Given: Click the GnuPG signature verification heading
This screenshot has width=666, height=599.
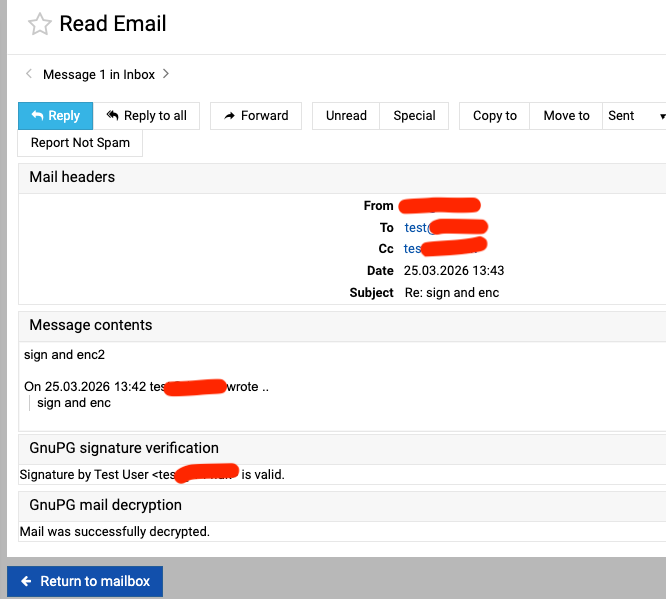Looking at the screenshot, I should (x=124, y=448).
